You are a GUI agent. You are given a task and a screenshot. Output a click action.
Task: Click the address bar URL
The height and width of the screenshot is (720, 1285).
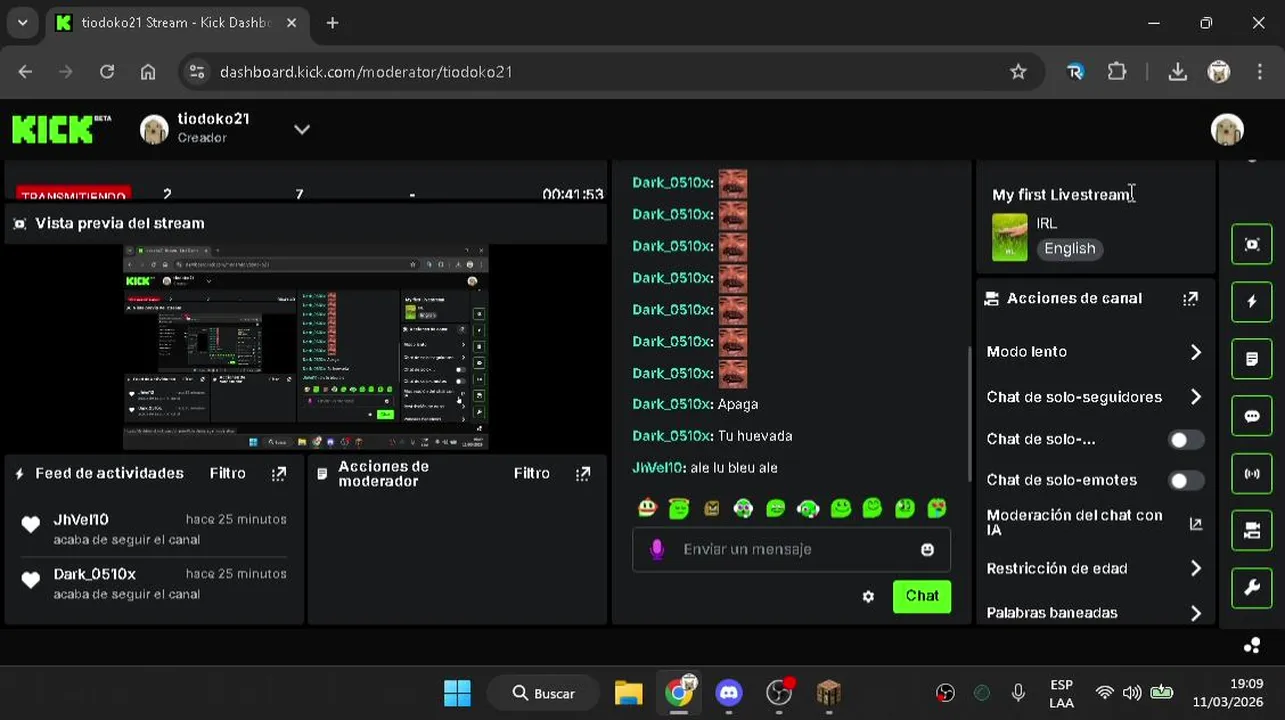366,72
